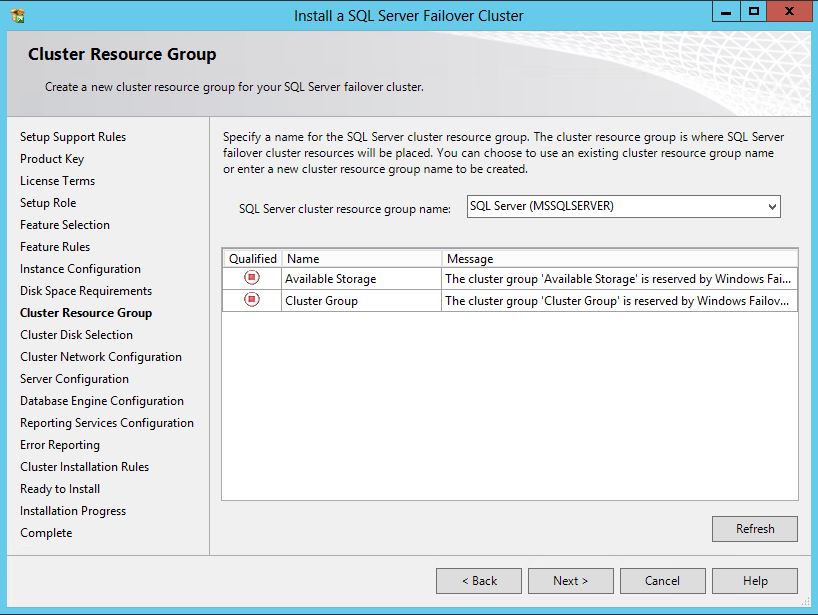
Task: Select Database Engine Configuration step
Action: (x=102, y=401)
